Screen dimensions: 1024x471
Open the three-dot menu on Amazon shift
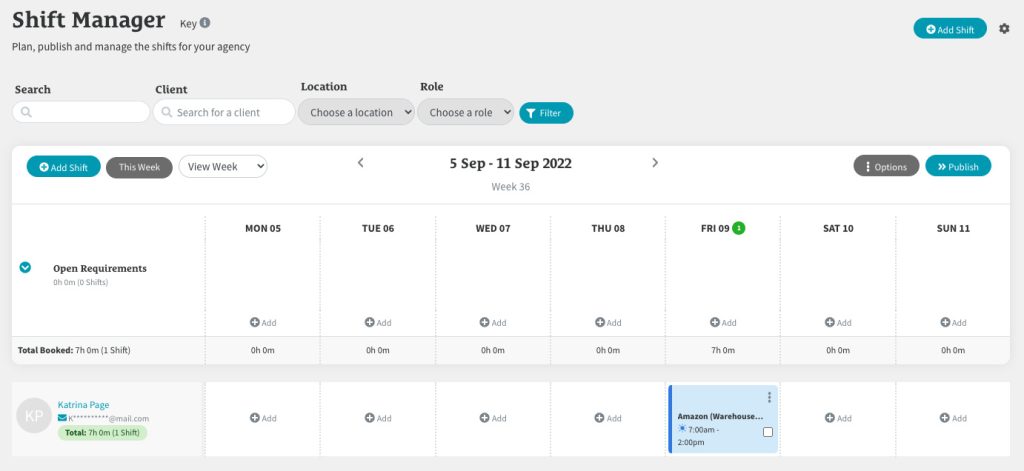coord(769,397)
